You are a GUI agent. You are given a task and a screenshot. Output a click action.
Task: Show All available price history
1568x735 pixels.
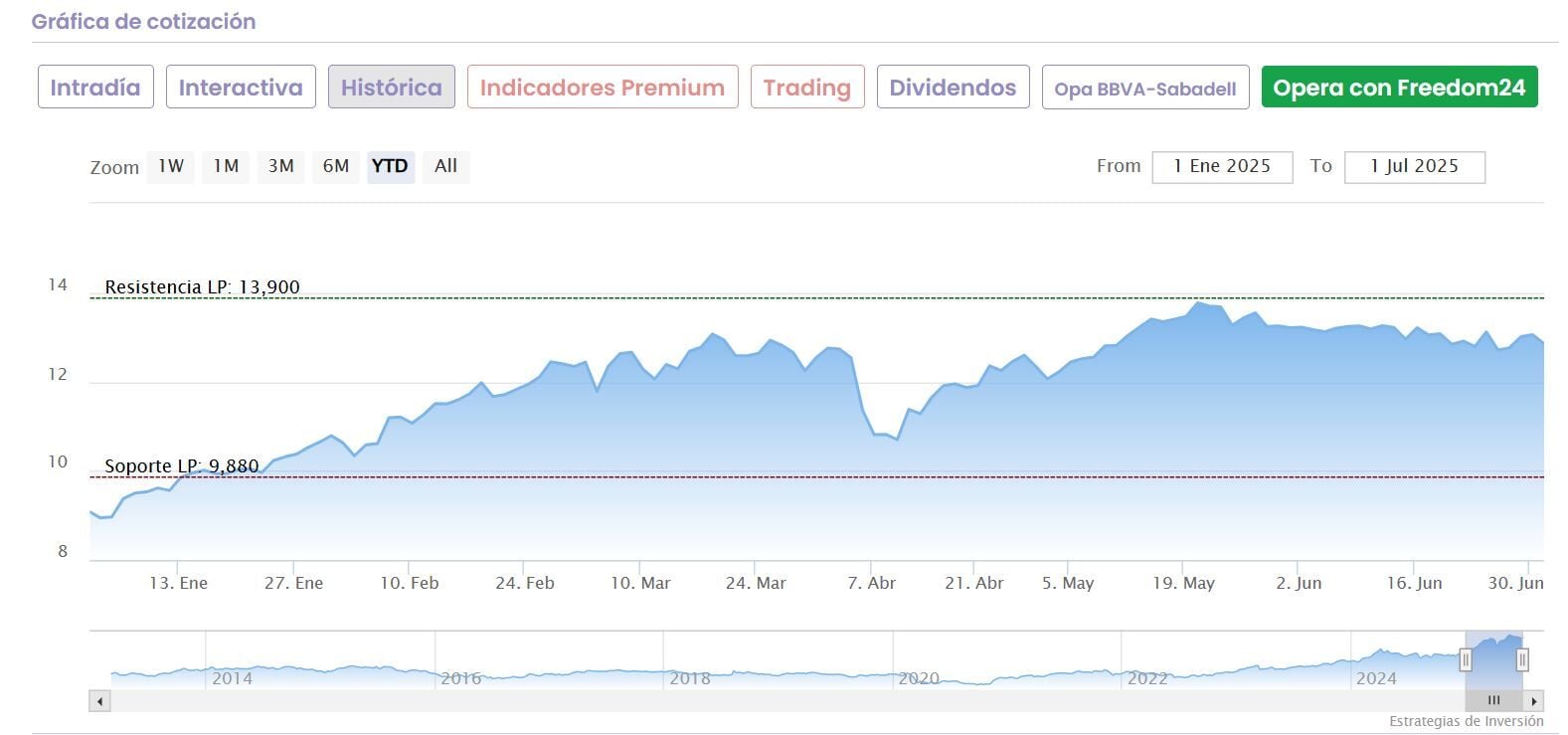click(x=445, y=166)
